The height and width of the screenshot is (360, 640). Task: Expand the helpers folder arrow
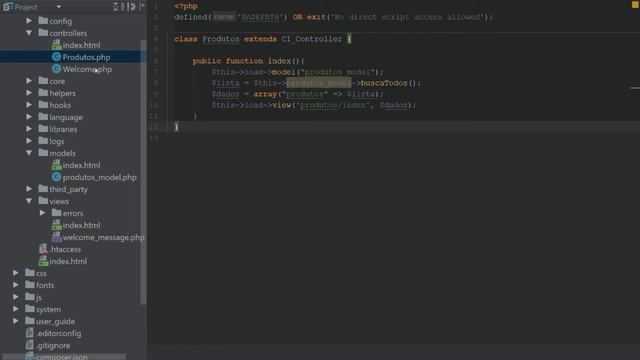click(x=29, y=93)
